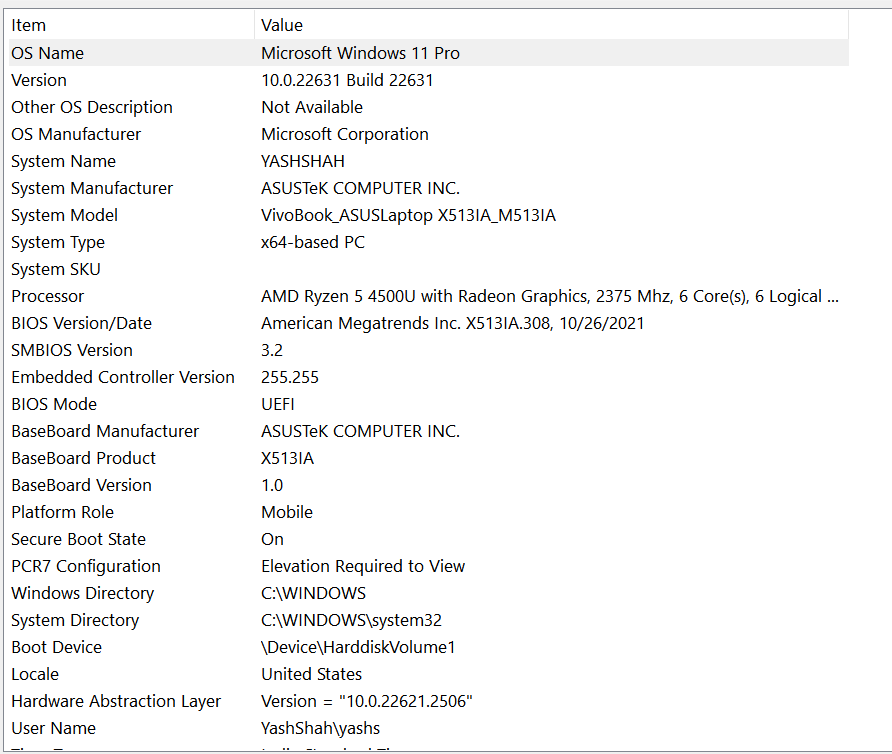
Task: Select the Hardware Abstraction Layer row
Action: coord(116,701)
